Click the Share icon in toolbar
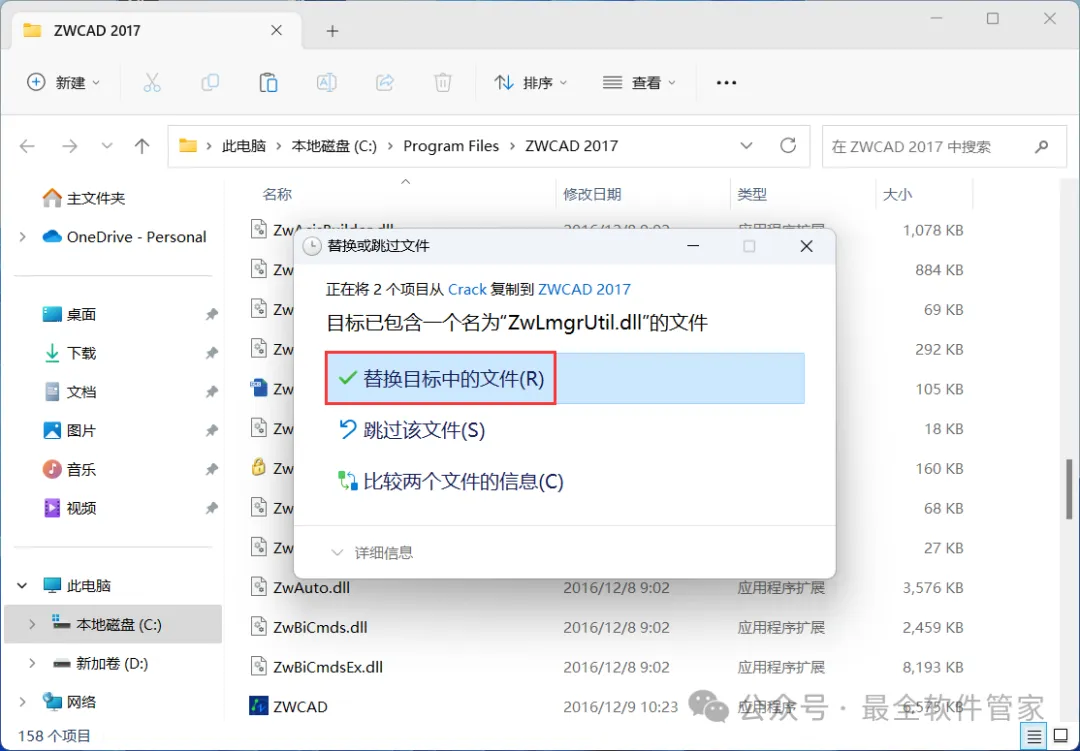 pos(384,83)
